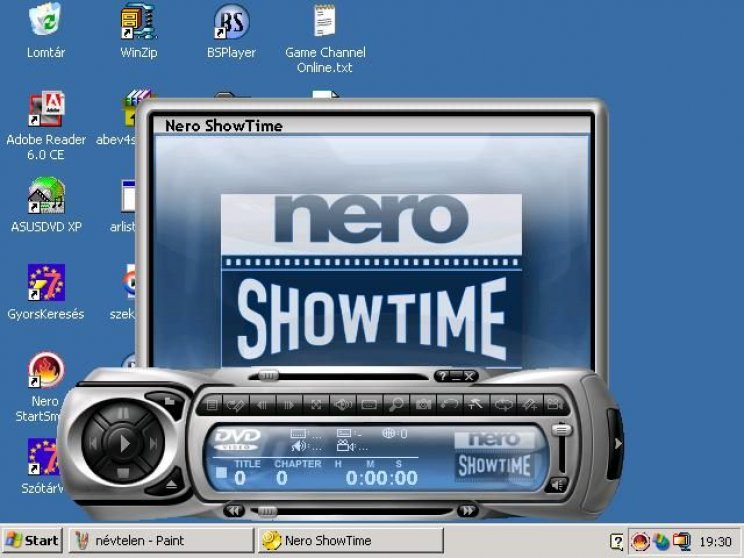This screenshot has width=744, height=558.
Task: Toggle the loop repeat icon in toolbar
Action: 502,405
